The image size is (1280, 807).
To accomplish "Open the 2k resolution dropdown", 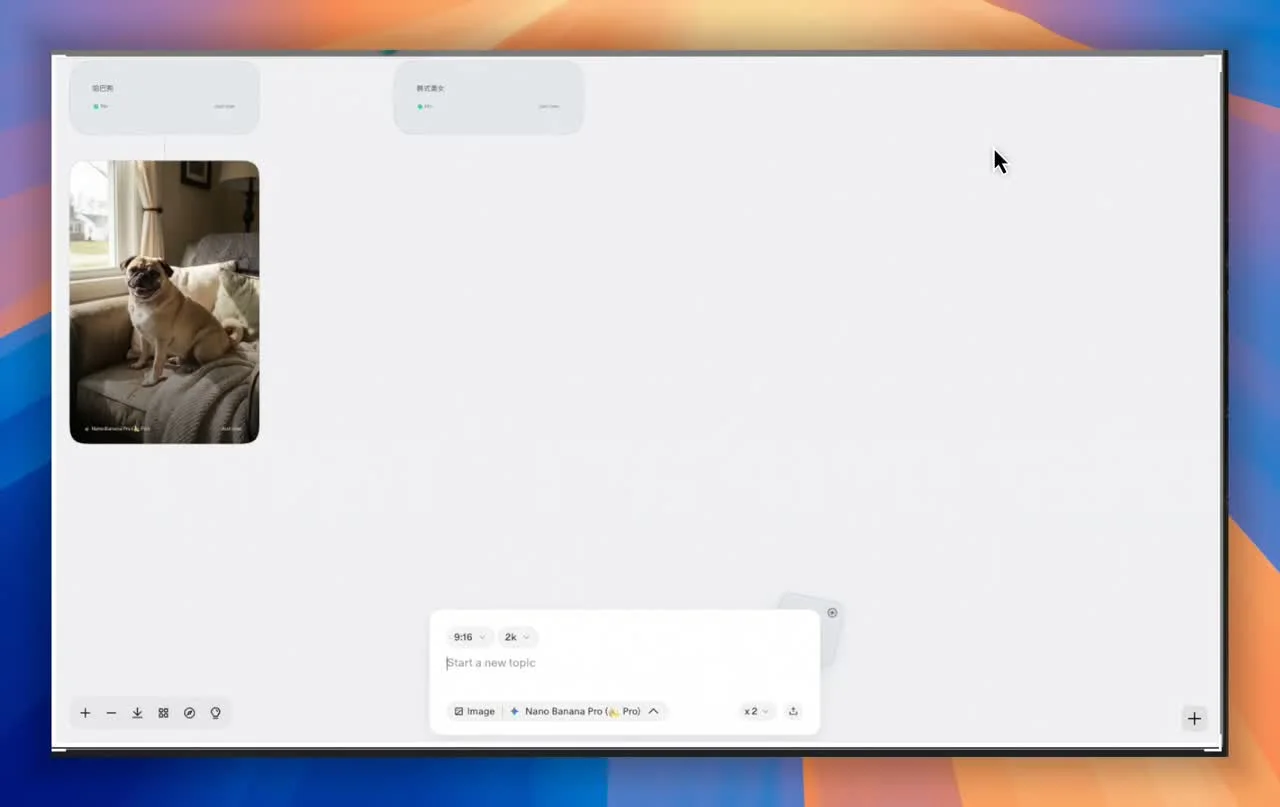I will 517,637.
